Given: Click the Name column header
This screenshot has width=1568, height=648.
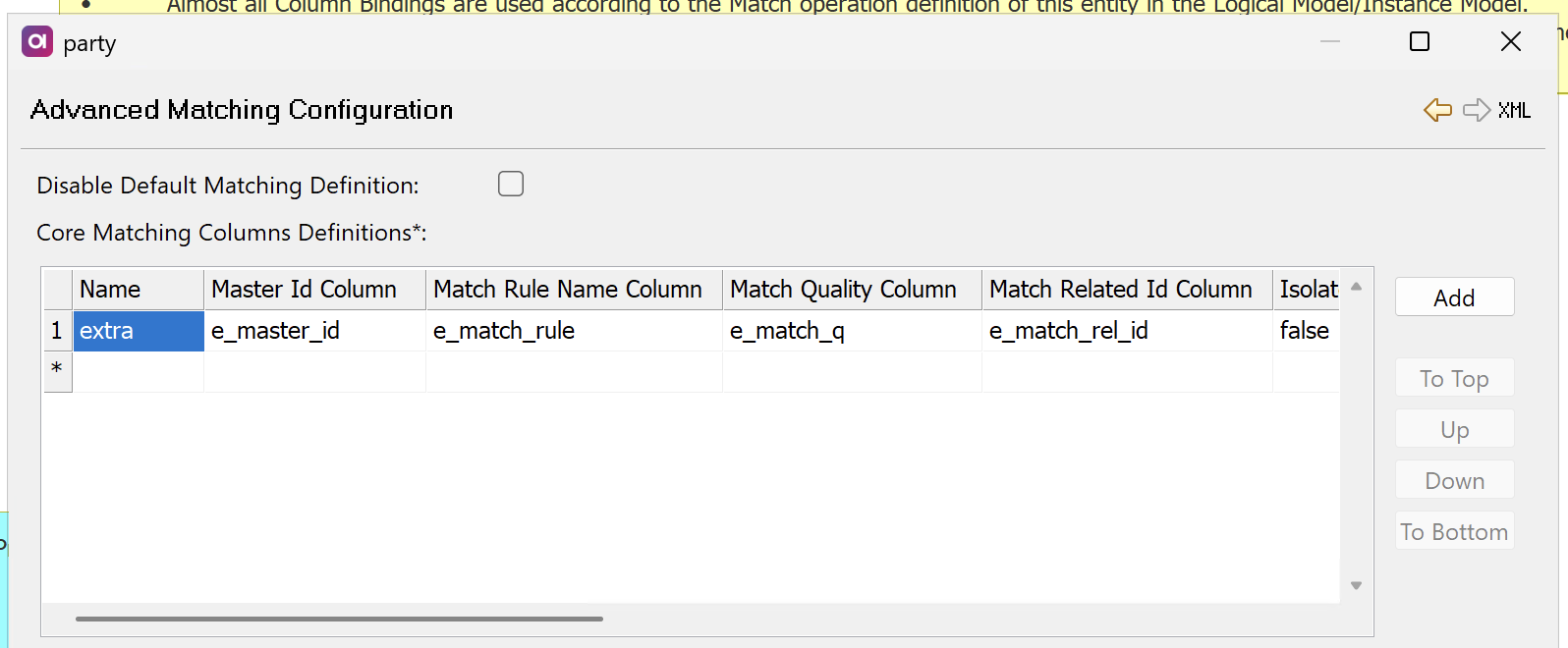Looking at the screenshot, I should pos(138,289).
